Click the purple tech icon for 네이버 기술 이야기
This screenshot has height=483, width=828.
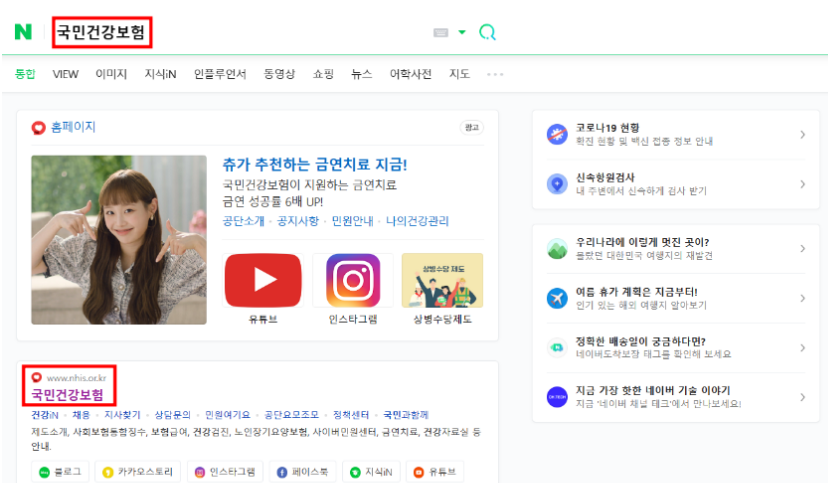point(557,397)
